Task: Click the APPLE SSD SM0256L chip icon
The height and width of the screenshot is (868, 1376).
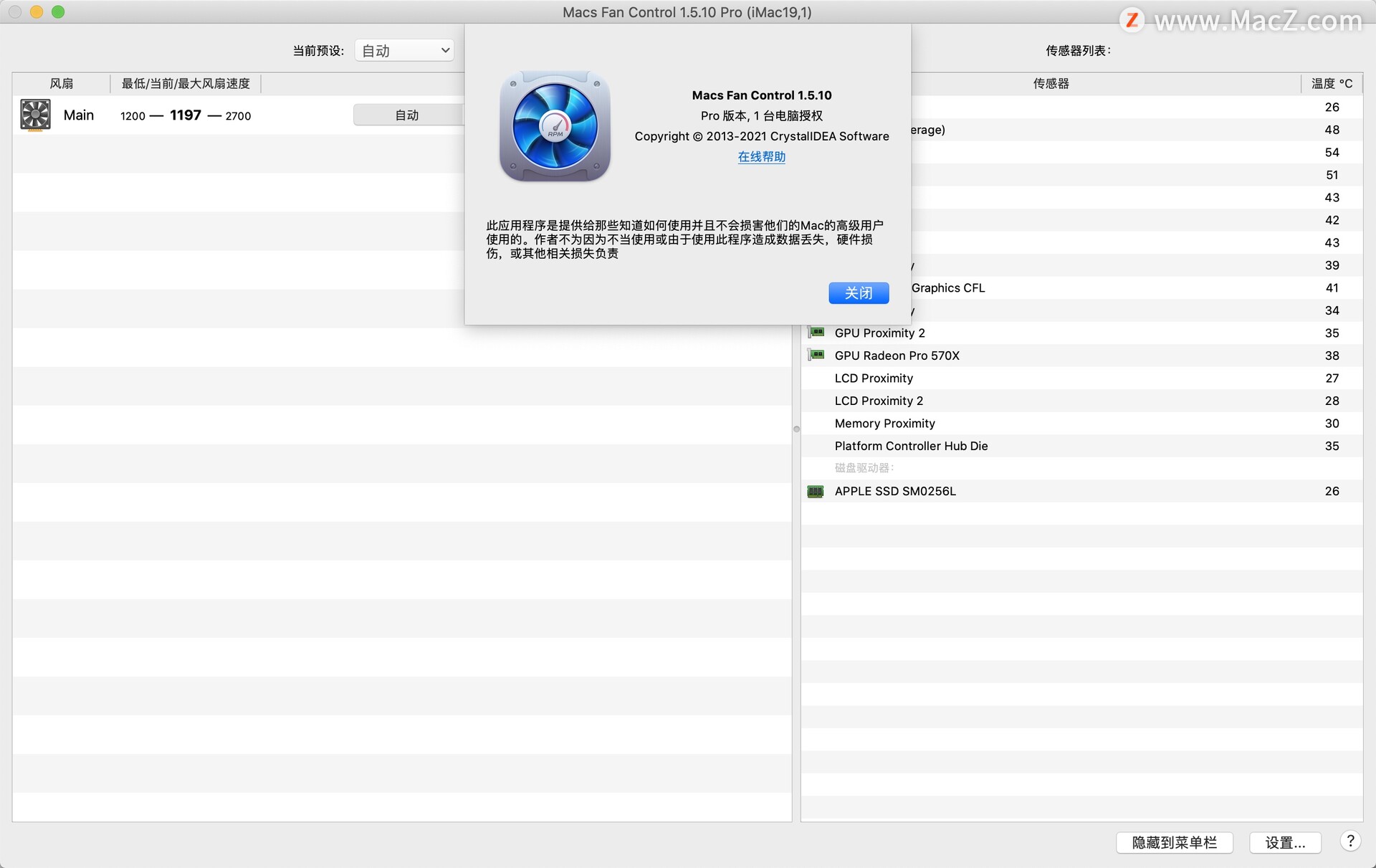Action: pyautogui.click(x=815, y=491)
